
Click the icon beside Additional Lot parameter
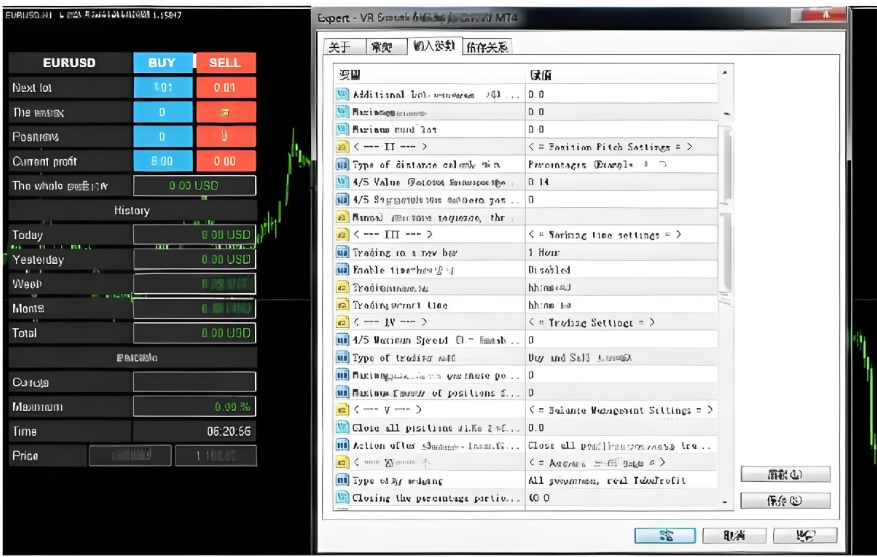tap(342, 94)
